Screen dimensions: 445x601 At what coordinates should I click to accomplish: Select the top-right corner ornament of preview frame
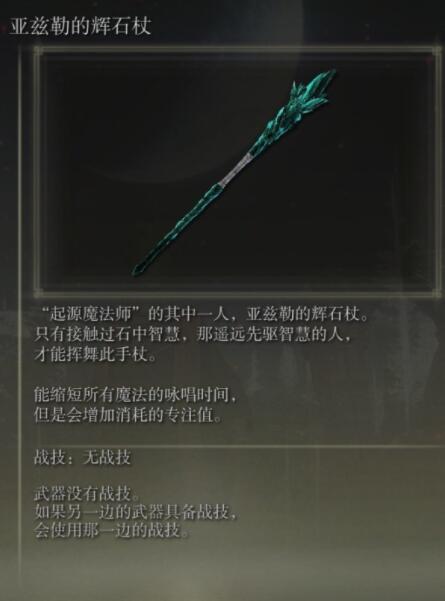437,51
